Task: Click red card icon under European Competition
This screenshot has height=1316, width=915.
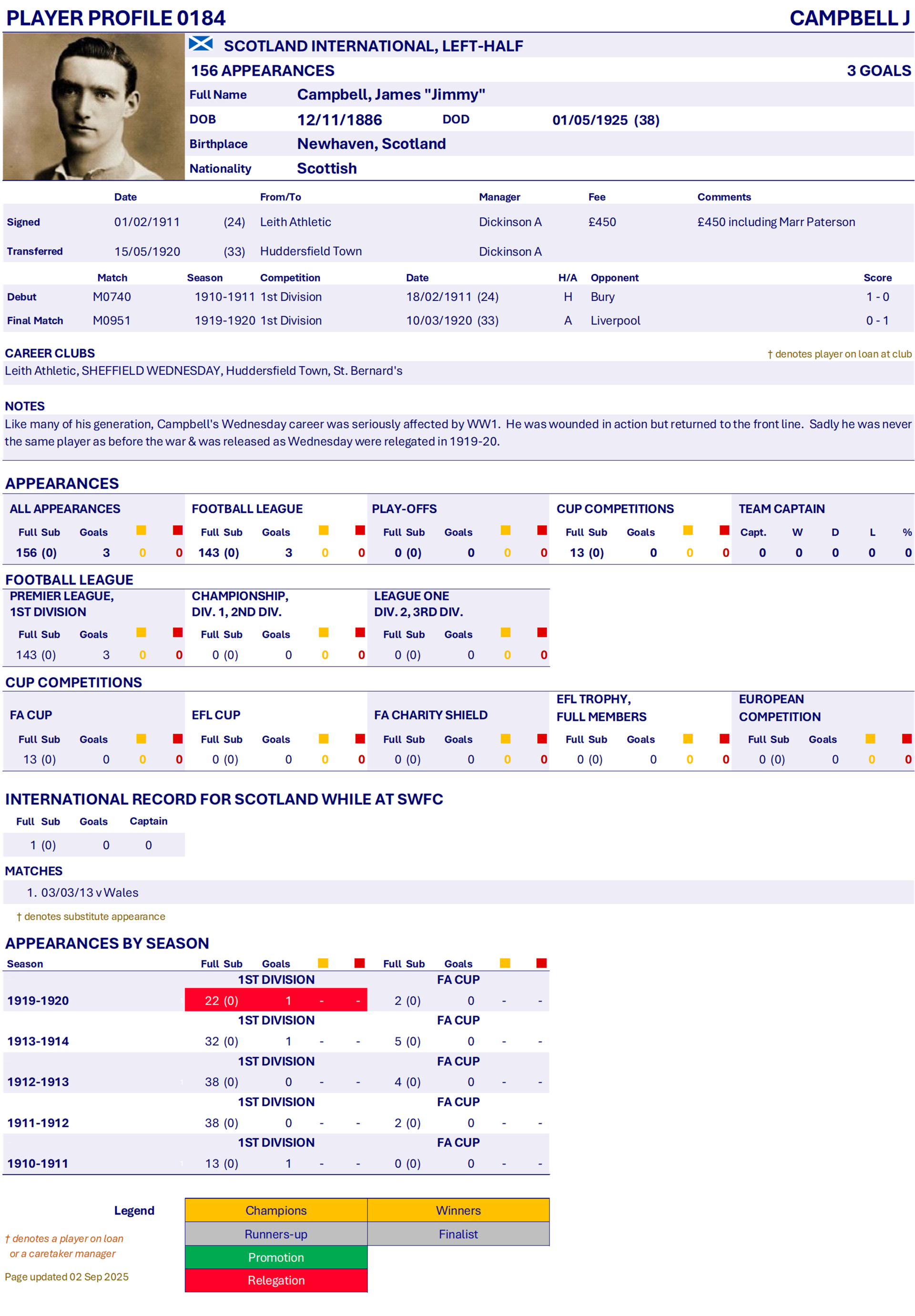Action: [906, 738]
